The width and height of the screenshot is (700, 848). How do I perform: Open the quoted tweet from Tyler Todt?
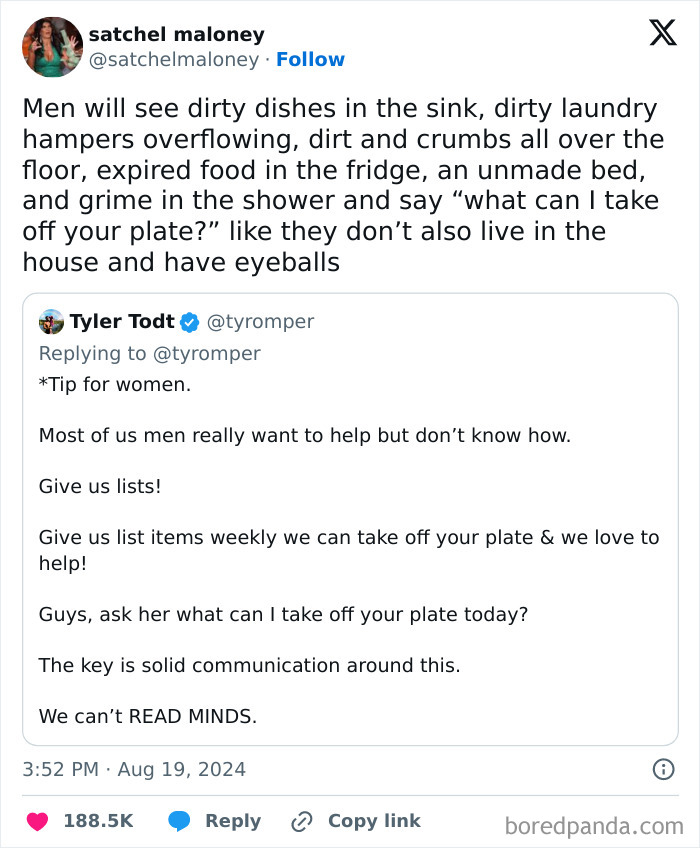[x=350, y=520]
